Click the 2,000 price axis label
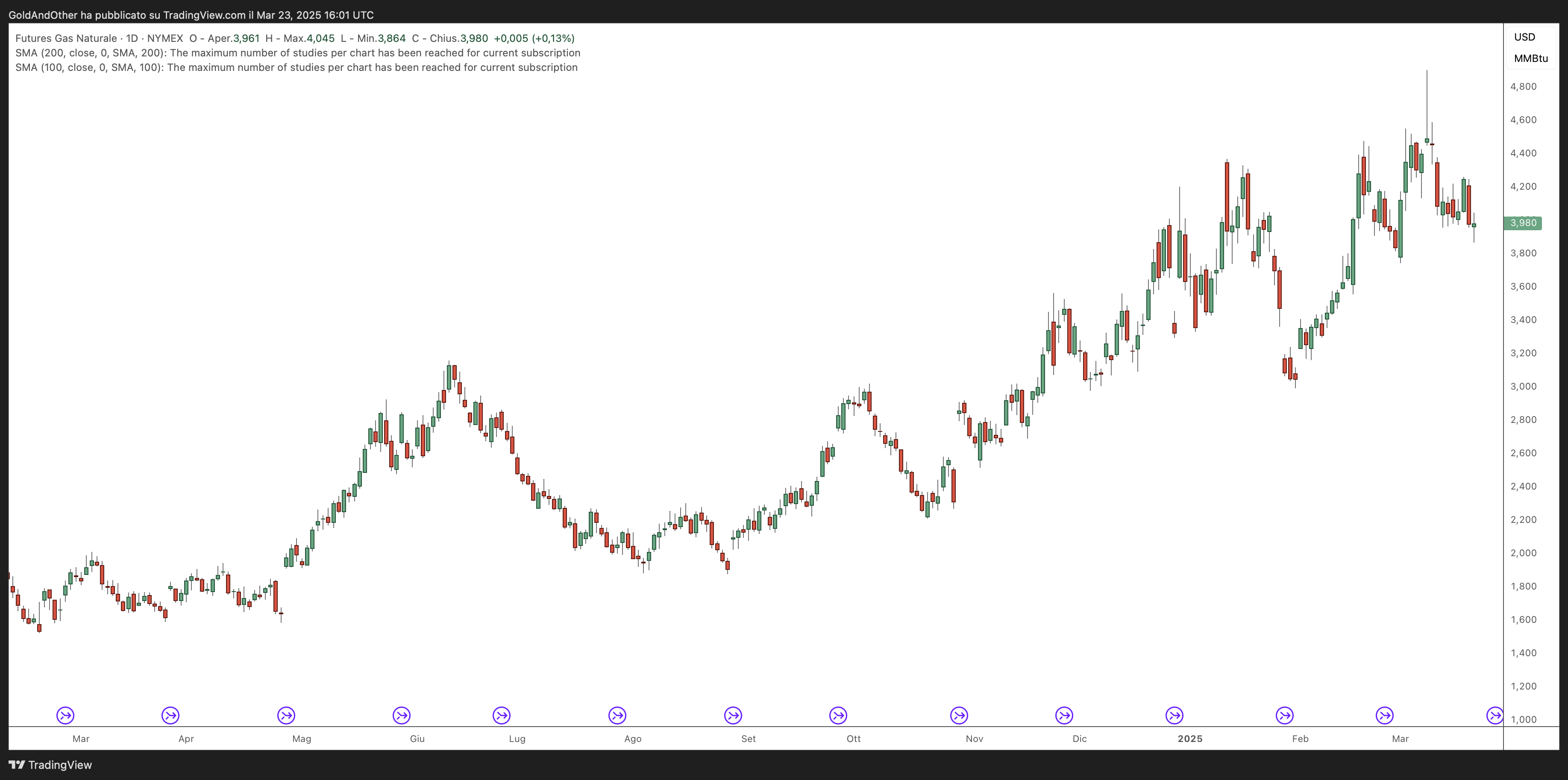 pyautogui.click(x=1524, y=553)
